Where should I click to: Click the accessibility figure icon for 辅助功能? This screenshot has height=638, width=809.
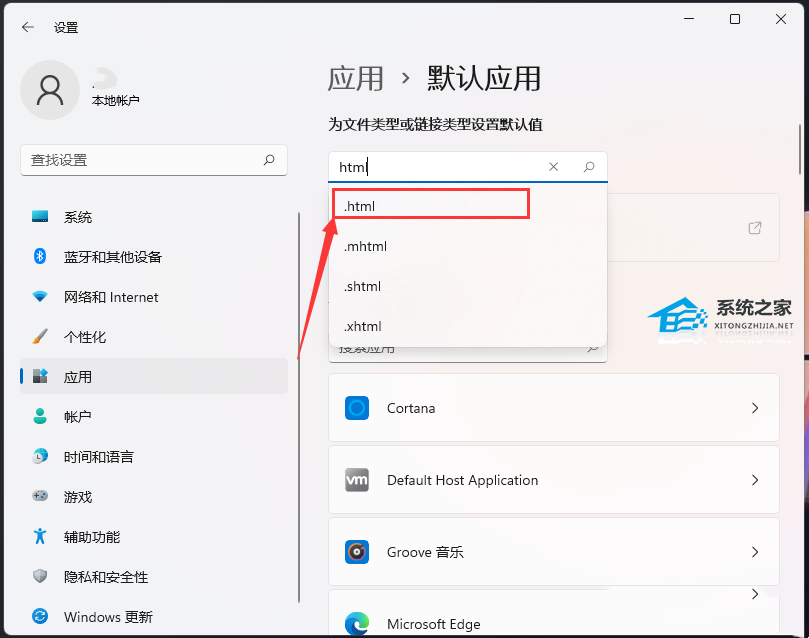(40, 536)
